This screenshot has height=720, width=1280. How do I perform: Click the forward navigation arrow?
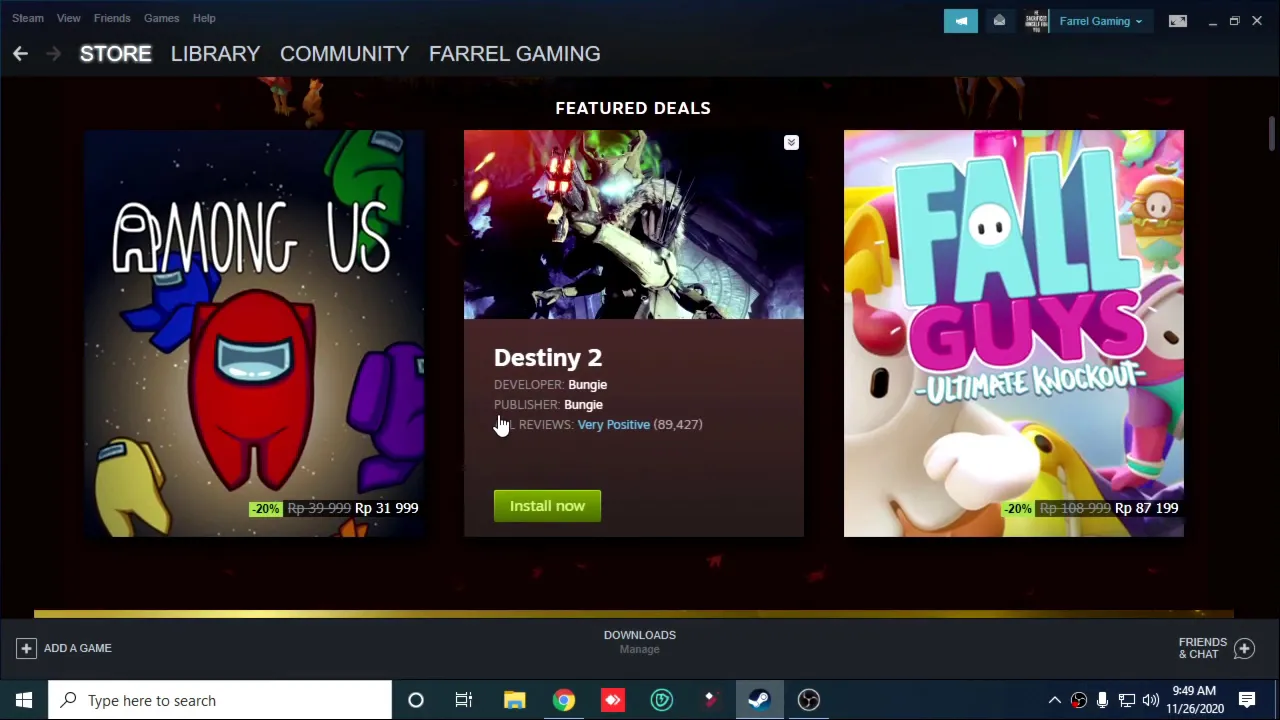tap(54, 54)
